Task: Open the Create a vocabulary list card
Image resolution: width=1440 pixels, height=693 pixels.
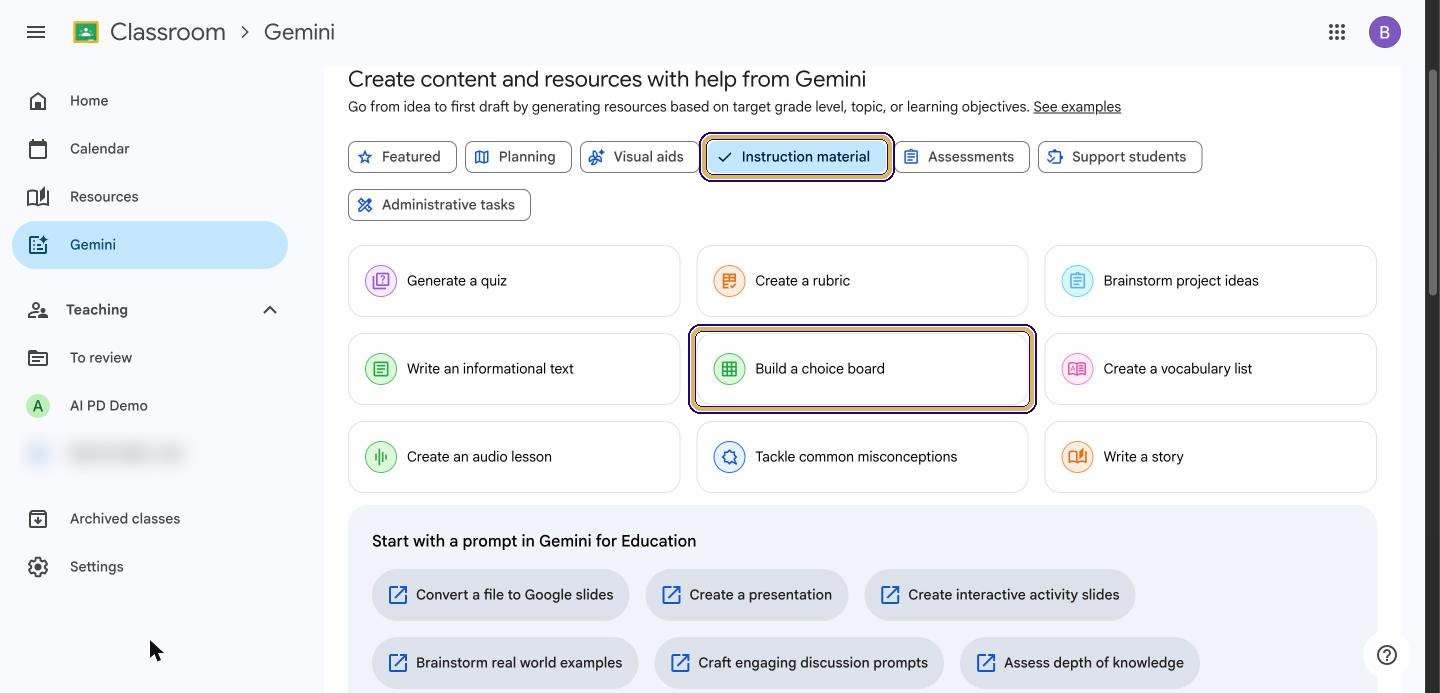Action: [1210, 369]
